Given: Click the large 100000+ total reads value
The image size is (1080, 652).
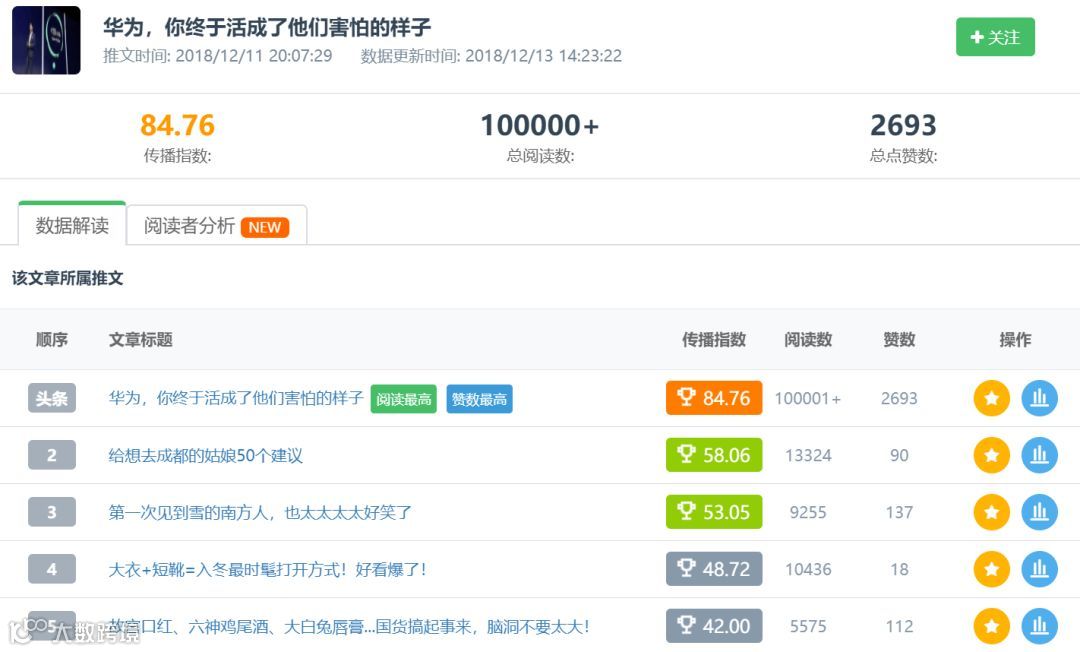Looking at the screenshot, I should [539, 125].
